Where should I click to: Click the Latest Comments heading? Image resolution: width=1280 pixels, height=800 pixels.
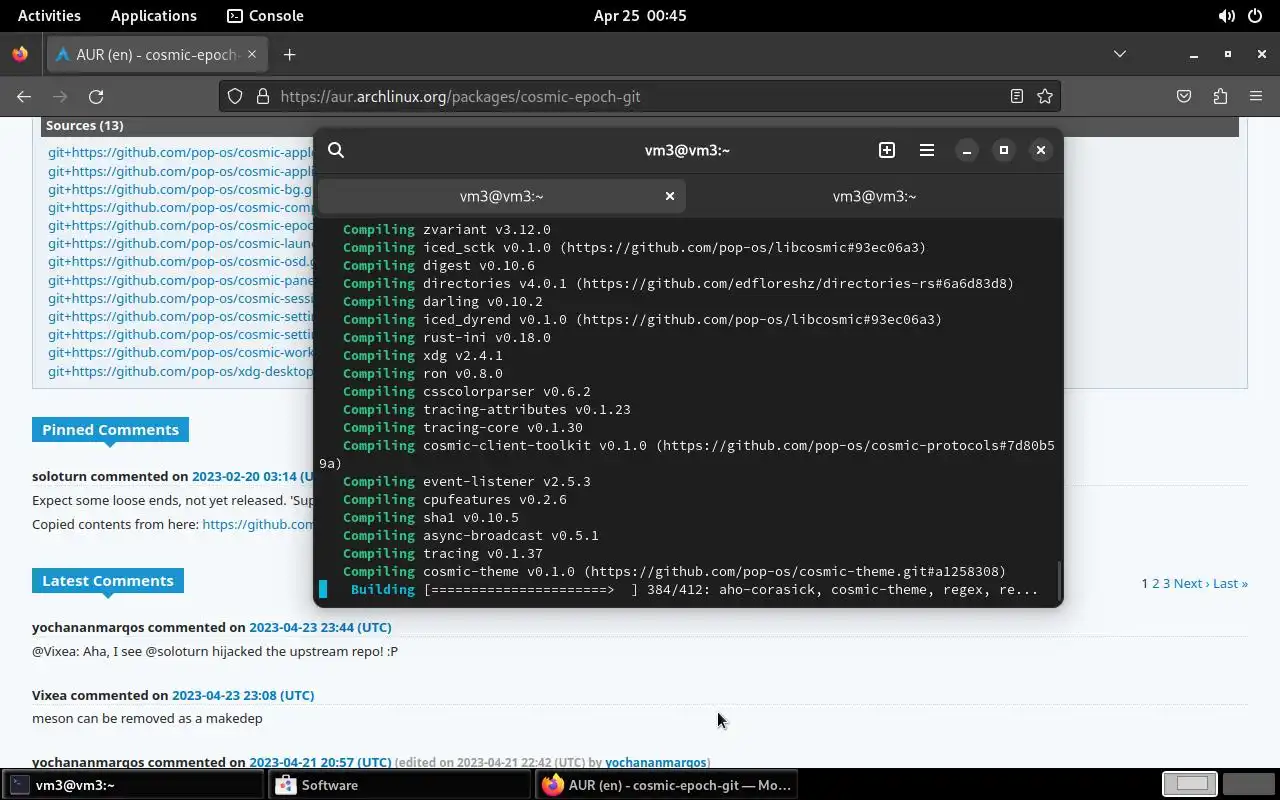tap(107, 581)
